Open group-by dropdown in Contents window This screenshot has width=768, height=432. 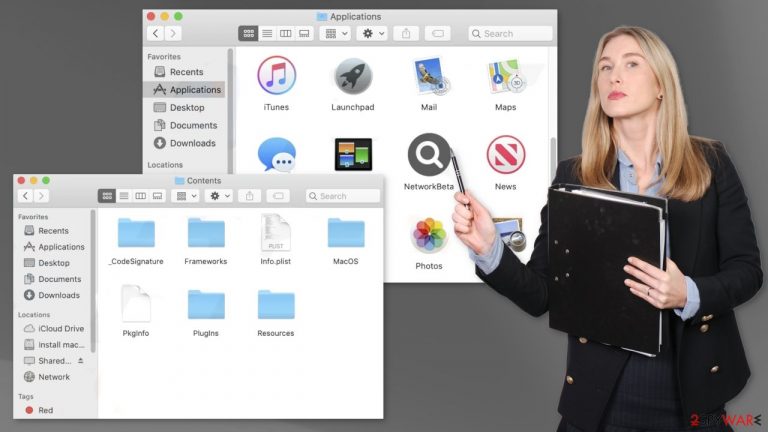tap(186, 196)
